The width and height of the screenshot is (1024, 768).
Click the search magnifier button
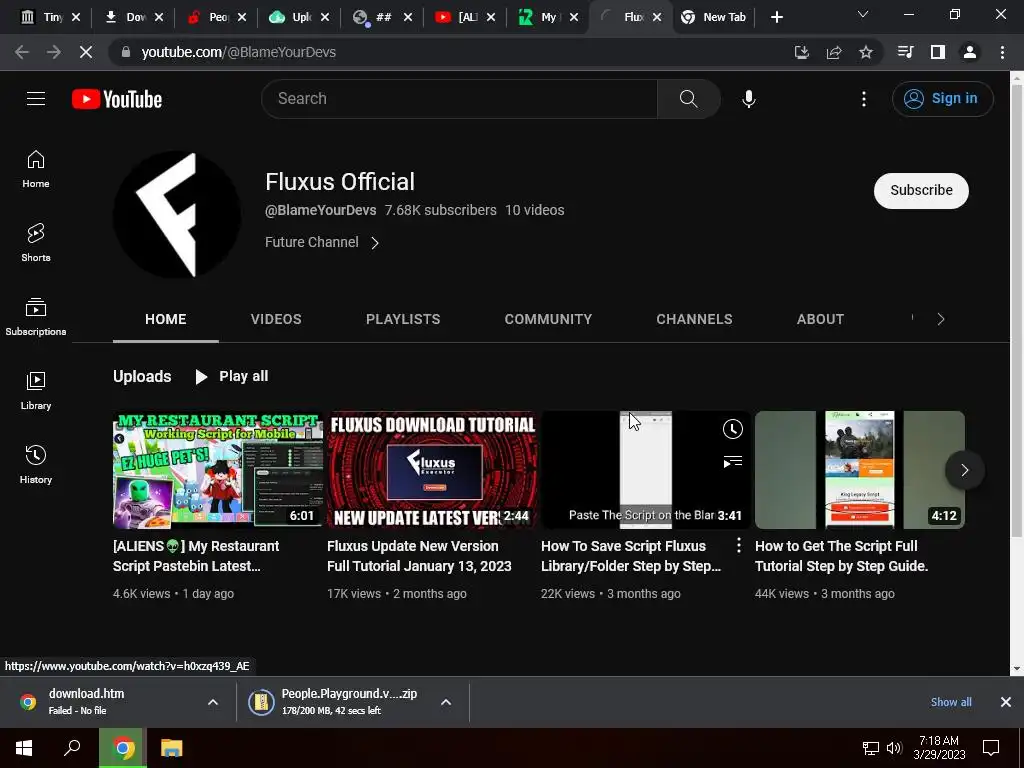click(688, 99)
